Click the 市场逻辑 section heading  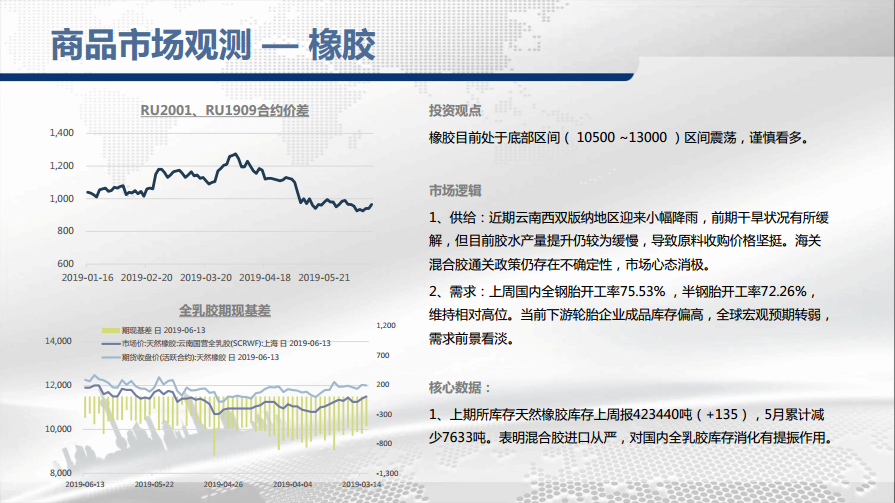point(455,189)
